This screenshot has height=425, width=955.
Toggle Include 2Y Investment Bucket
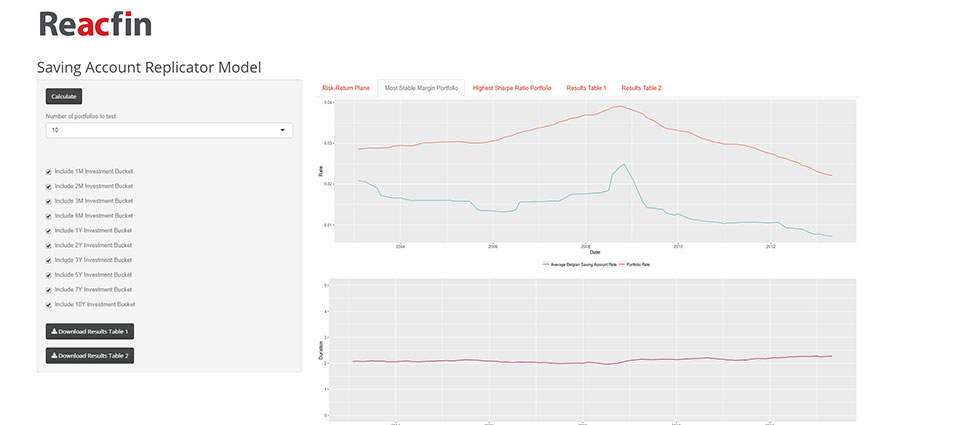(49, 245)
